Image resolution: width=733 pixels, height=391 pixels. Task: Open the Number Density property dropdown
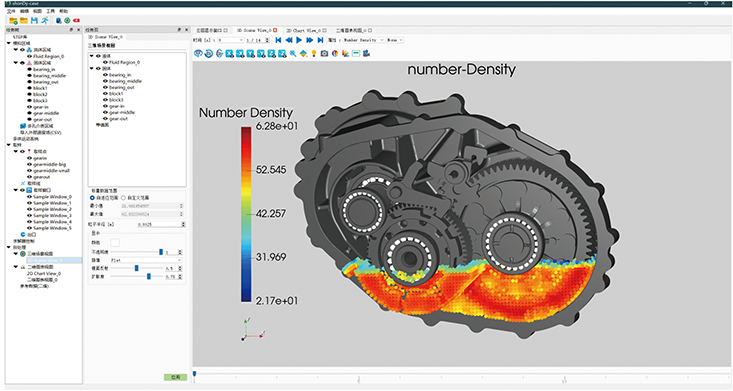[363, 40]
